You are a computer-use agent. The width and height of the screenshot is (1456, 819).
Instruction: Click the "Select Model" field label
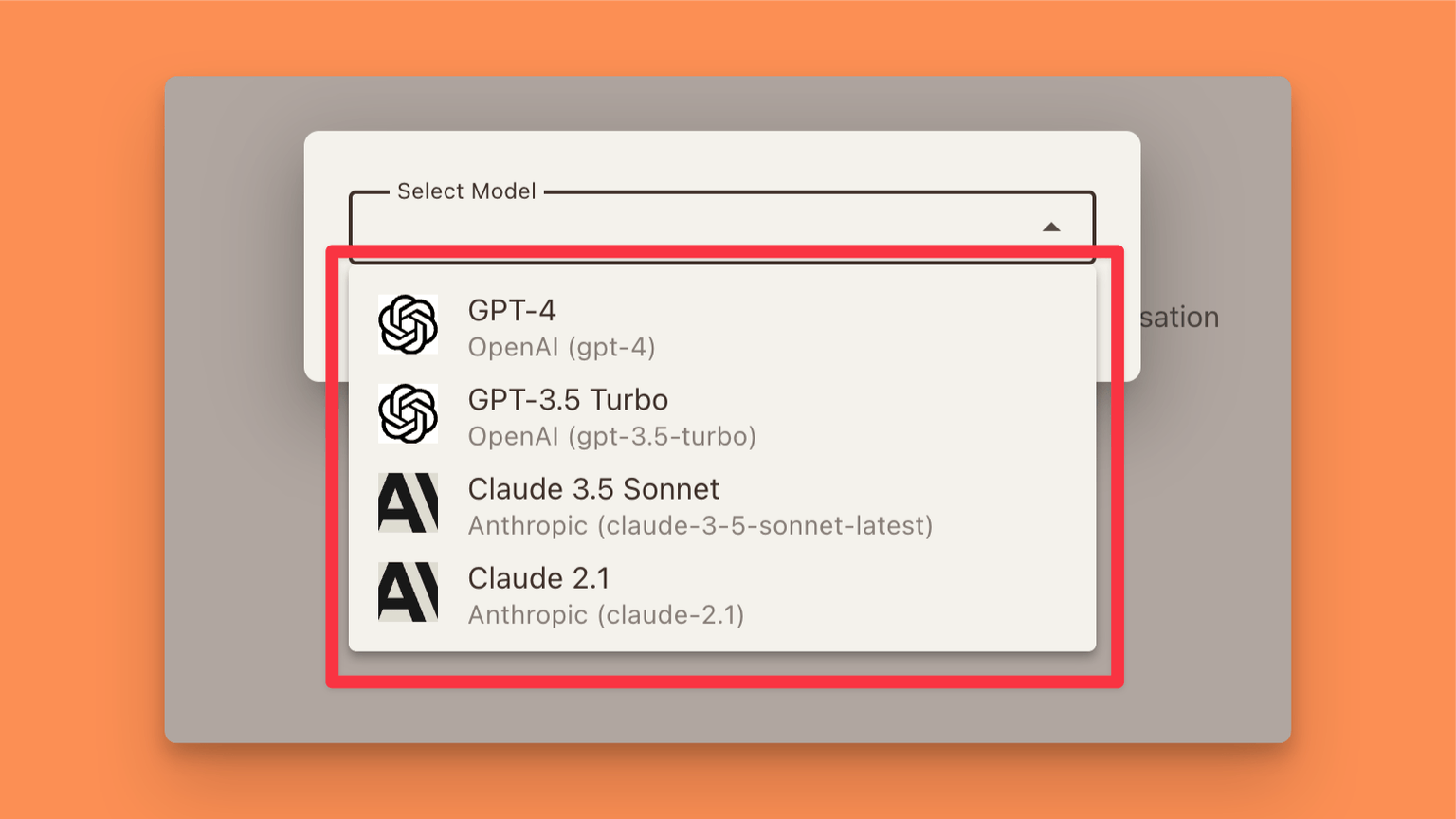[466, 191]
